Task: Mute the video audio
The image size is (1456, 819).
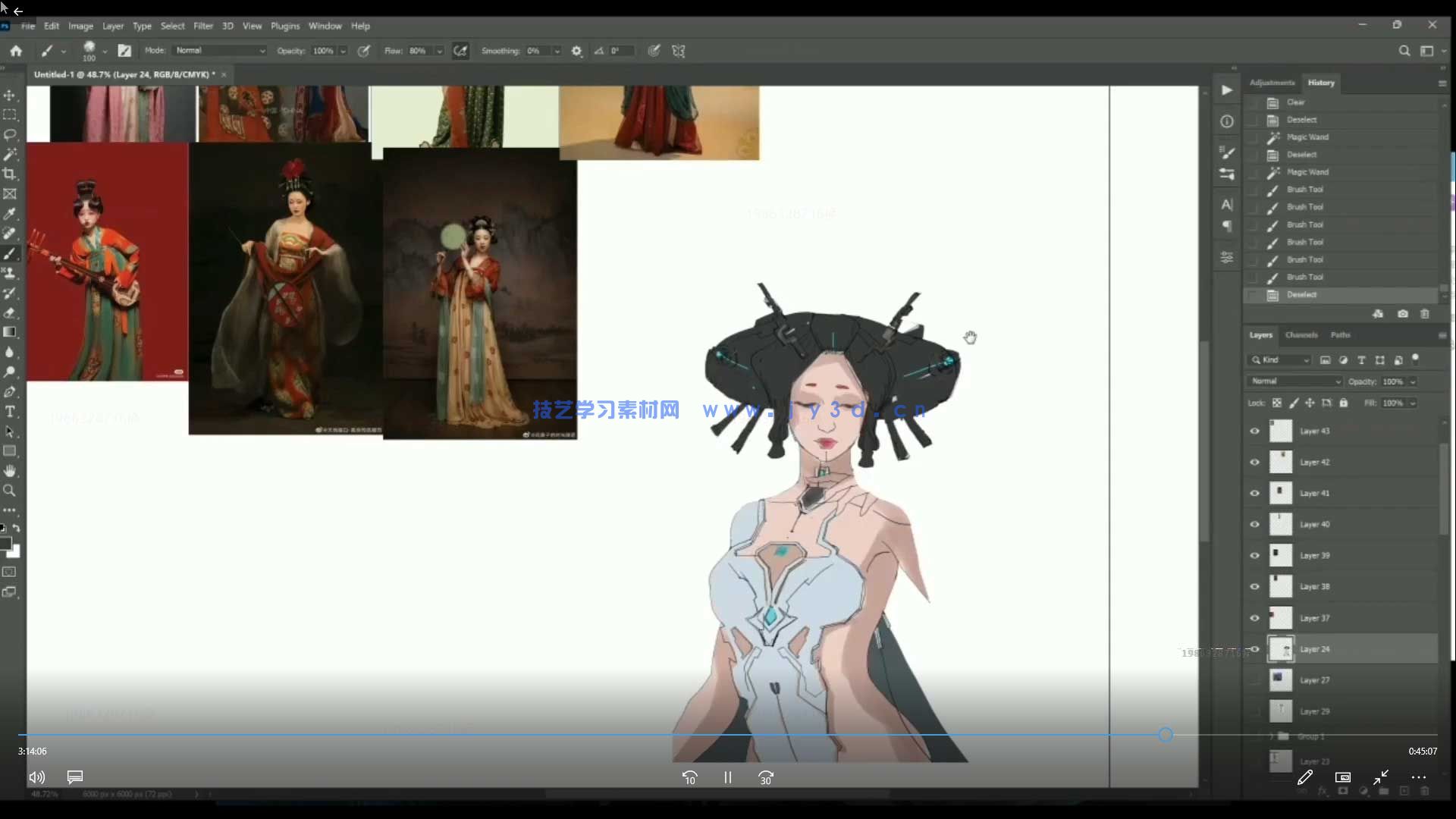Action: tap(36, 777)
